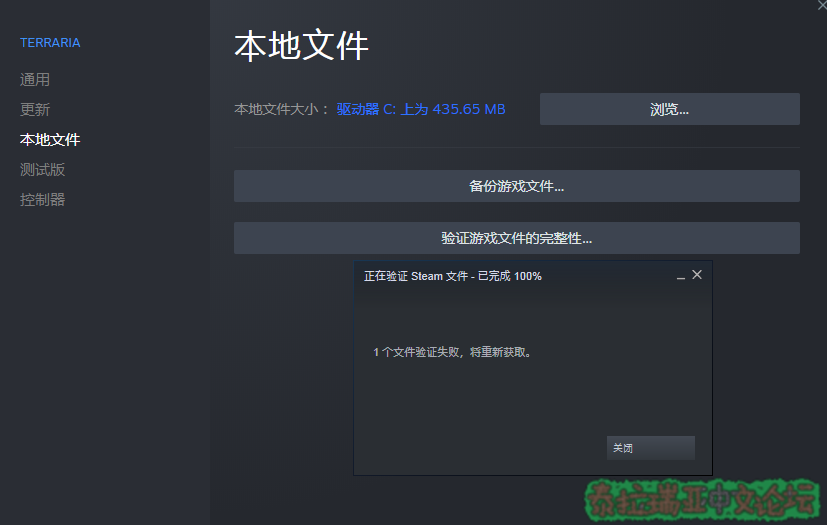Go to the 控制器 (Controller) tab
The image size is (827, 525).
click(x=42, y=200)
